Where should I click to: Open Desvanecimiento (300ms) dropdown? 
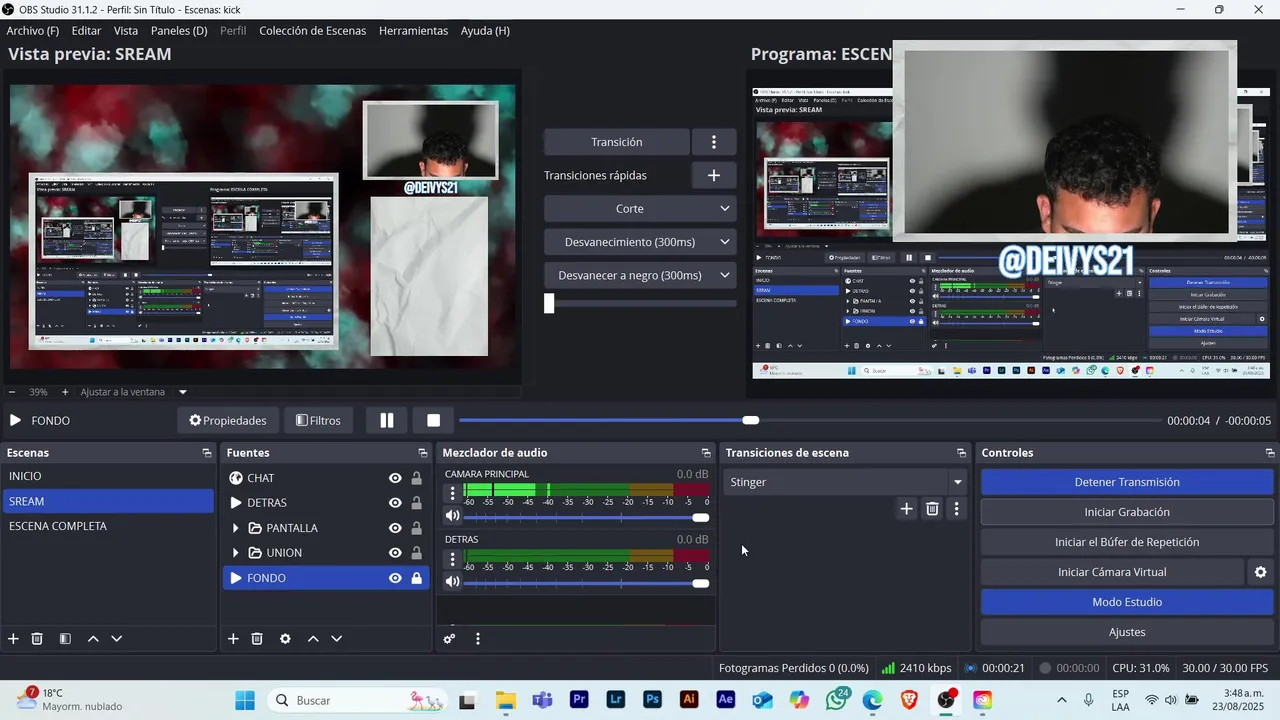point(725,242)
